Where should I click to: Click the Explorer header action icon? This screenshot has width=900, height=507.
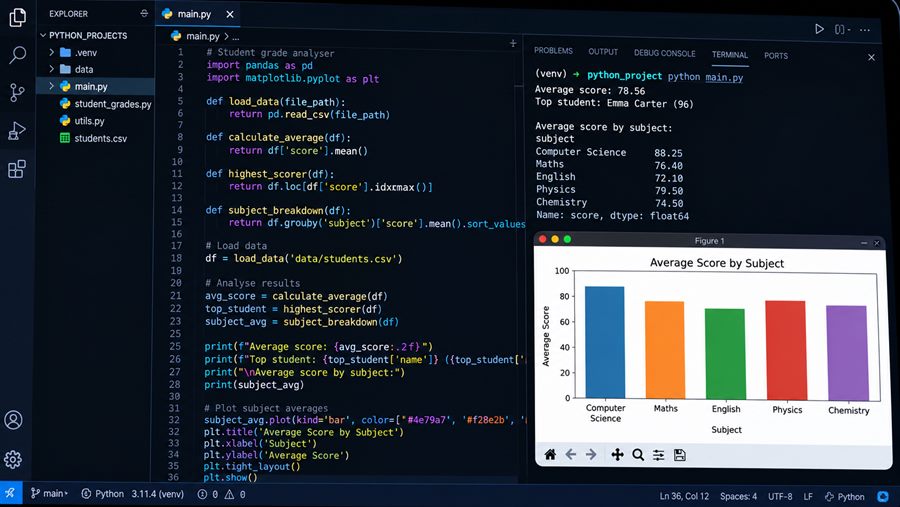[x=144, y=13]
